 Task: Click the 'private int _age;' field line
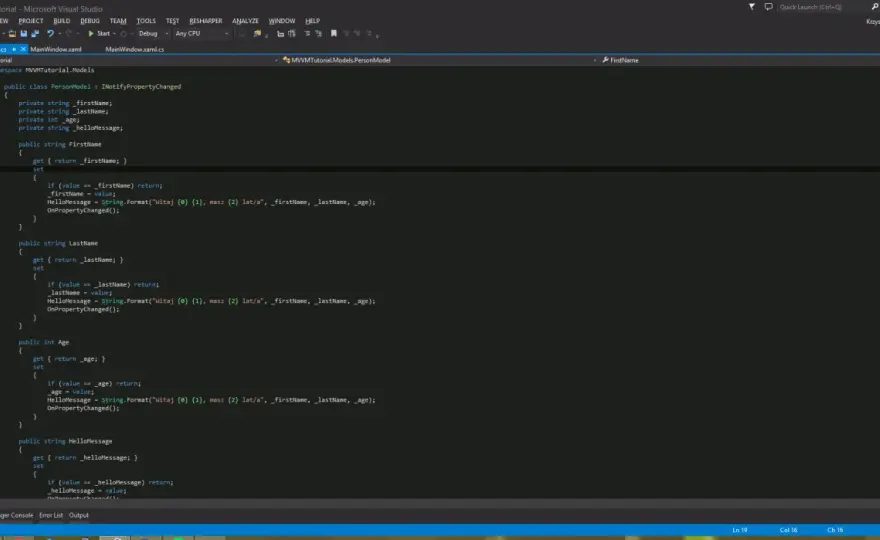click(x=49, y=120)
